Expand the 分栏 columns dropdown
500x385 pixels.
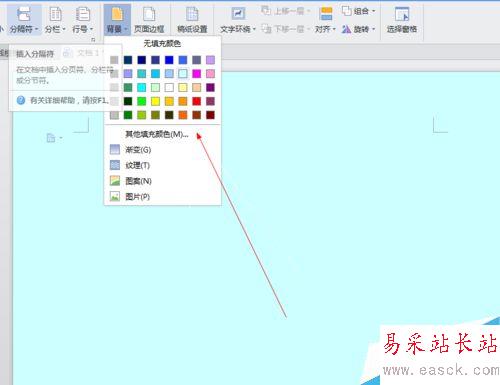(64, 29)
